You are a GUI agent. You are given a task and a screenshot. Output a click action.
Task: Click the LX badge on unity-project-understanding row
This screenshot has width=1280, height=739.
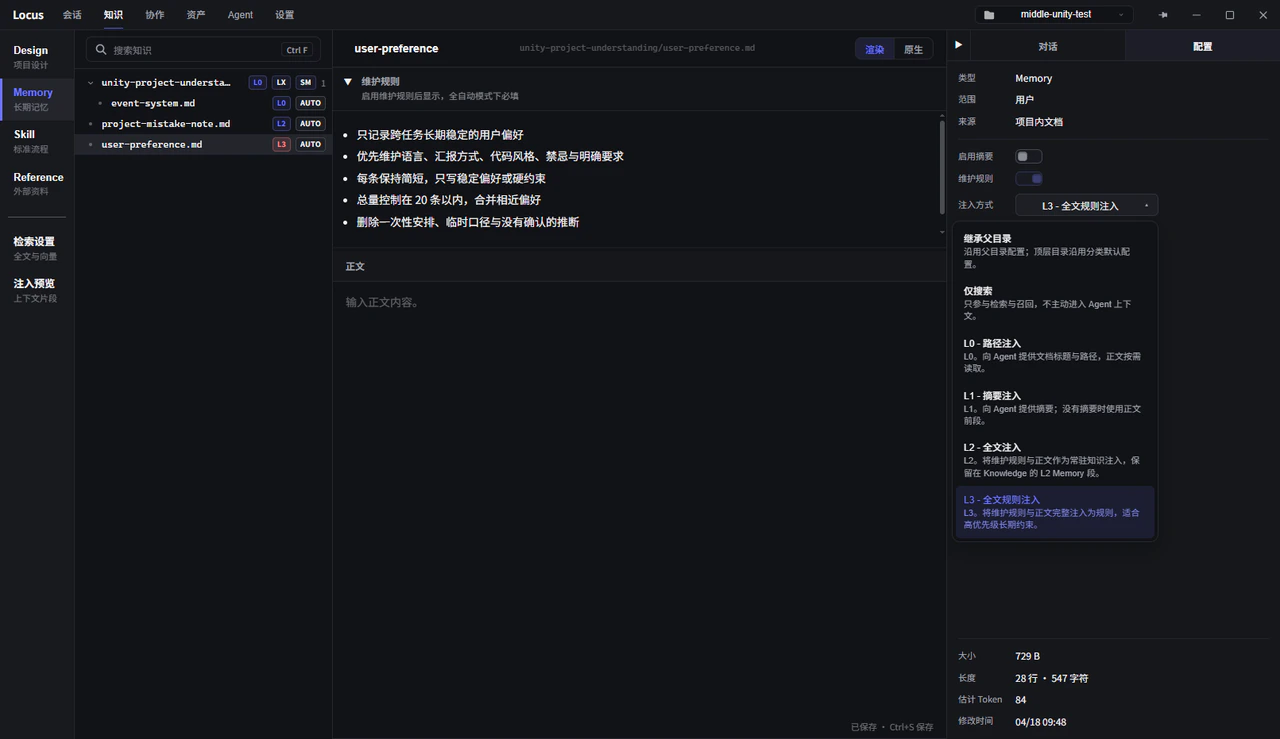(x=282, y=83)
